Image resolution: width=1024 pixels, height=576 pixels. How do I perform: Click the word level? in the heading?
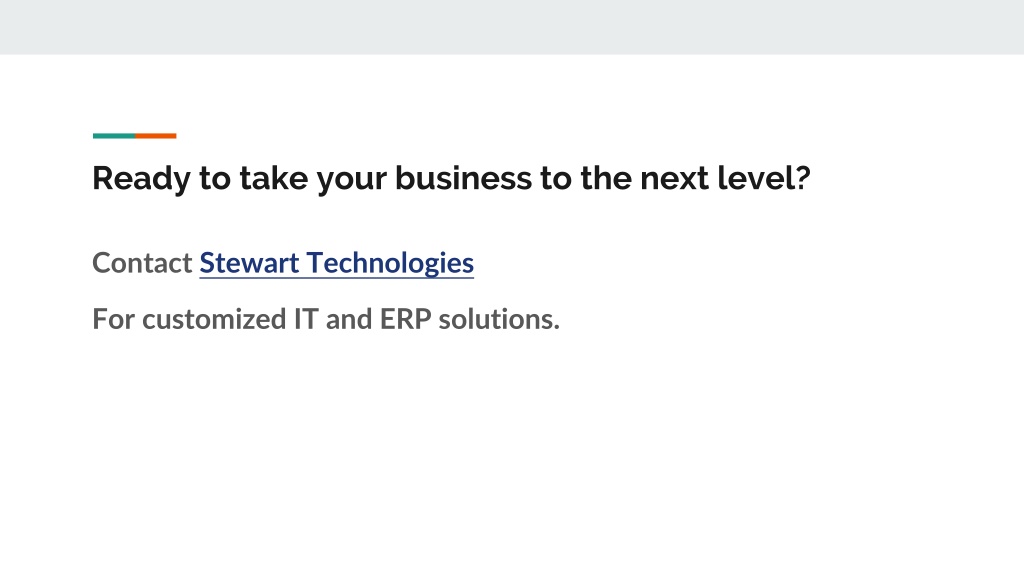coord(764,178)
